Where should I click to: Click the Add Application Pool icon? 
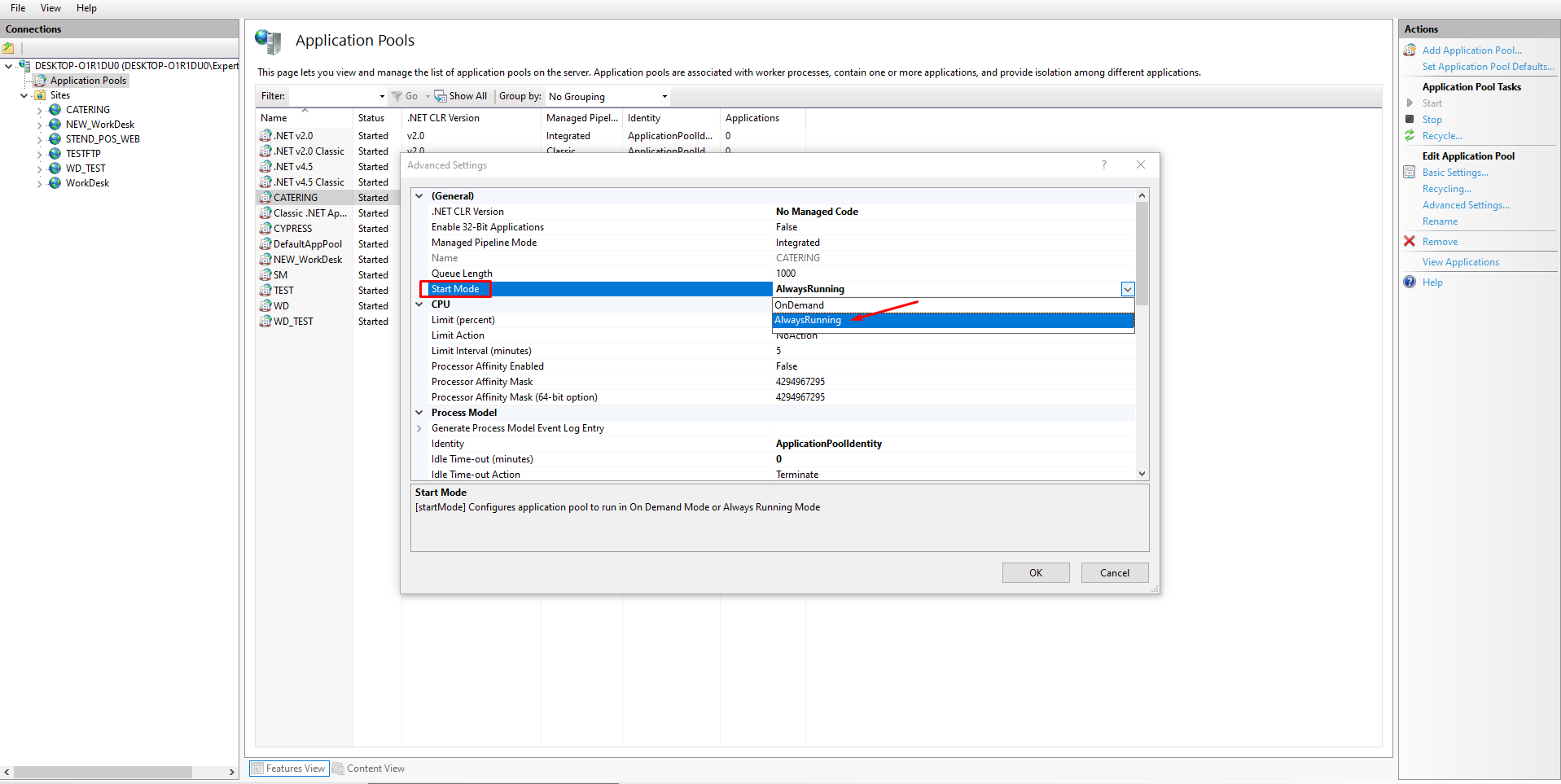click(x=1410, y=50)
